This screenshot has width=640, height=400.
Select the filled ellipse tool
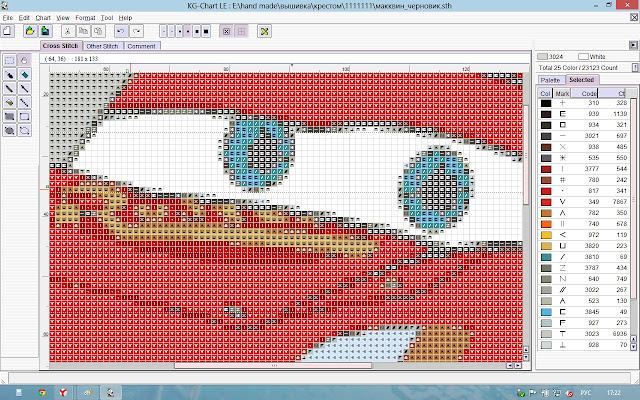click(x=10, y=130)
